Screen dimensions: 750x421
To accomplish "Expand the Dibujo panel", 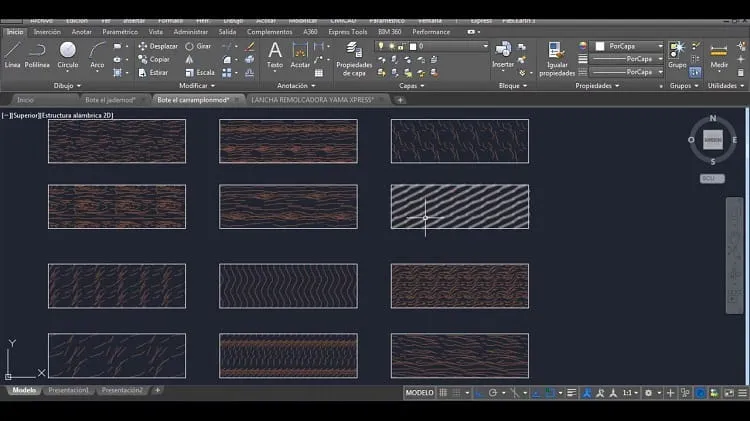I will click(x=67, y=86).
